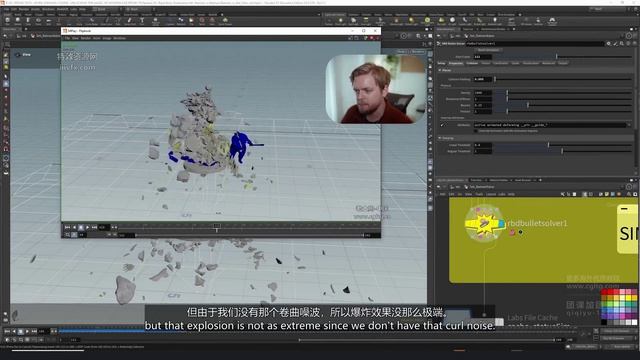Switch to the Collision tab
Screen dimensions: 640x360
pyautogui.click(x=472, y=63)
